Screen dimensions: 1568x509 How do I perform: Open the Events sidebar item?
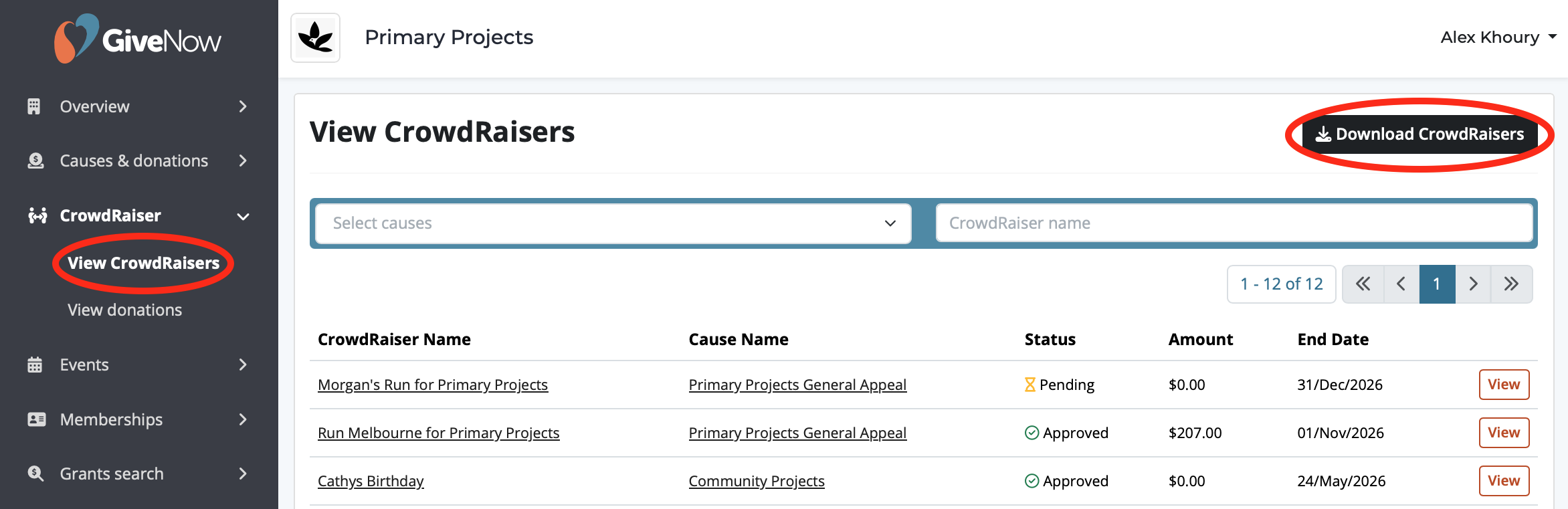[84, 365]
